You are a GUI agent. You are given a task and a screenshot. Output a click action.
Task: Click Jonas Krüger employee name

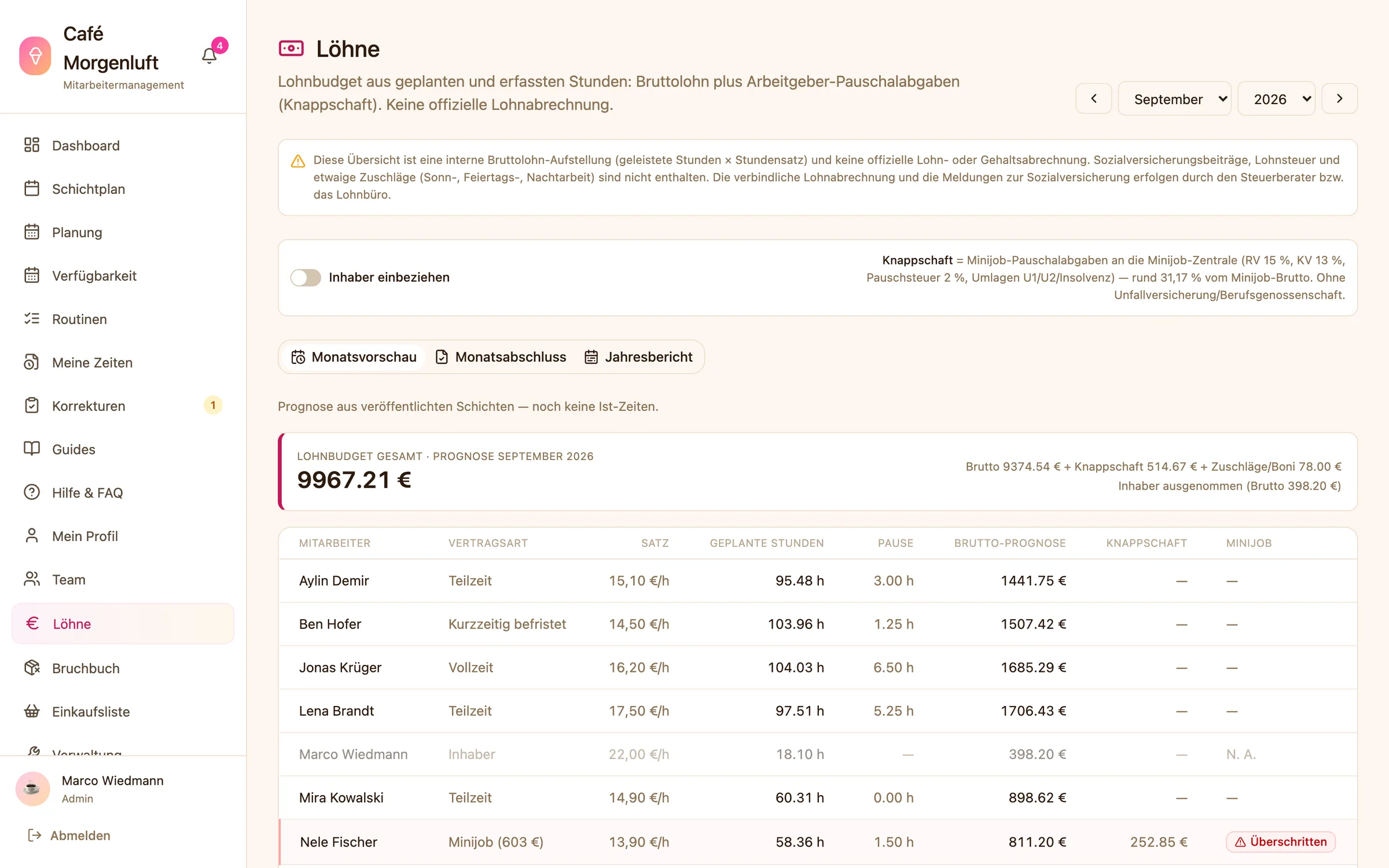[x=340, y=667]
